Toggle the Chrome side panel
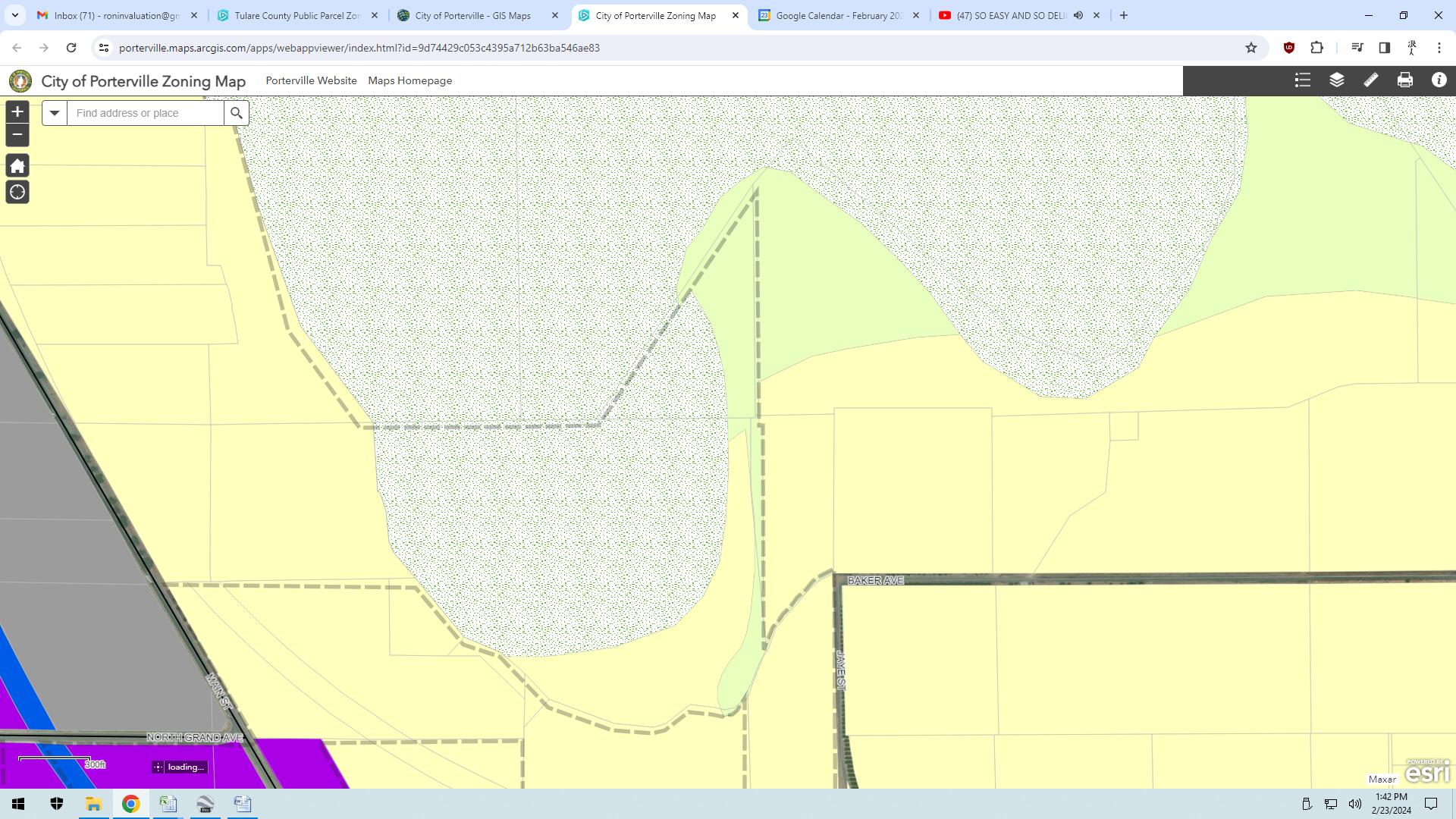Image resolution: width=1456 pixels, height=819 pixels. pyautogui.click(x=1384, y=48)
